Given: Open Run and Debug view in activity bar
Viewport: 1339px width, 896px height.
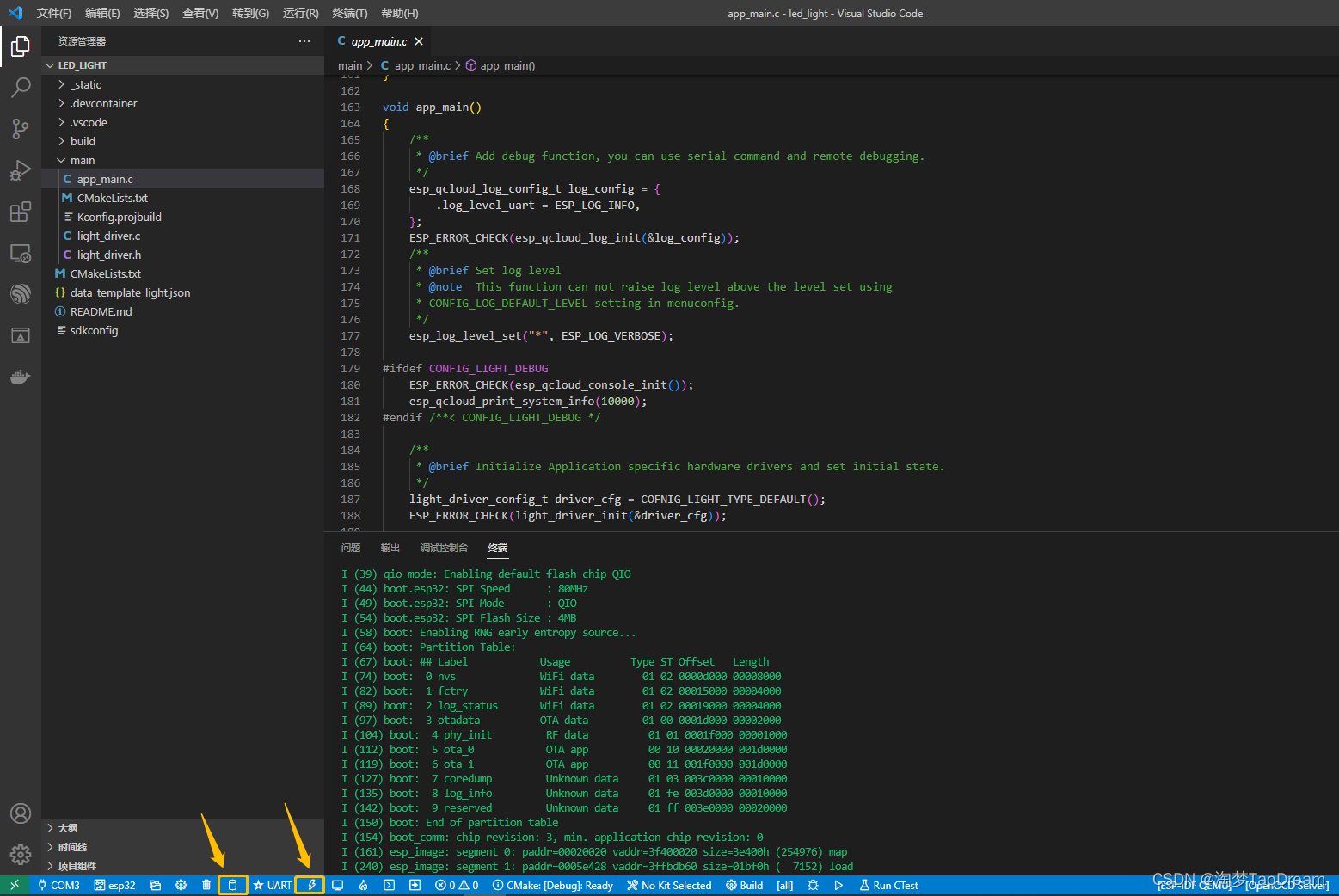Looking at the screenshot, I should coord(21,170).
